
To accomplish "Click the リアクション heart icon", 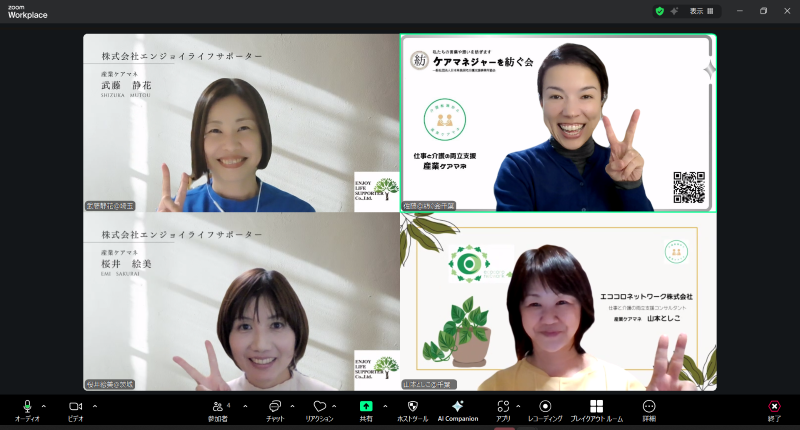I will (319, 408).
